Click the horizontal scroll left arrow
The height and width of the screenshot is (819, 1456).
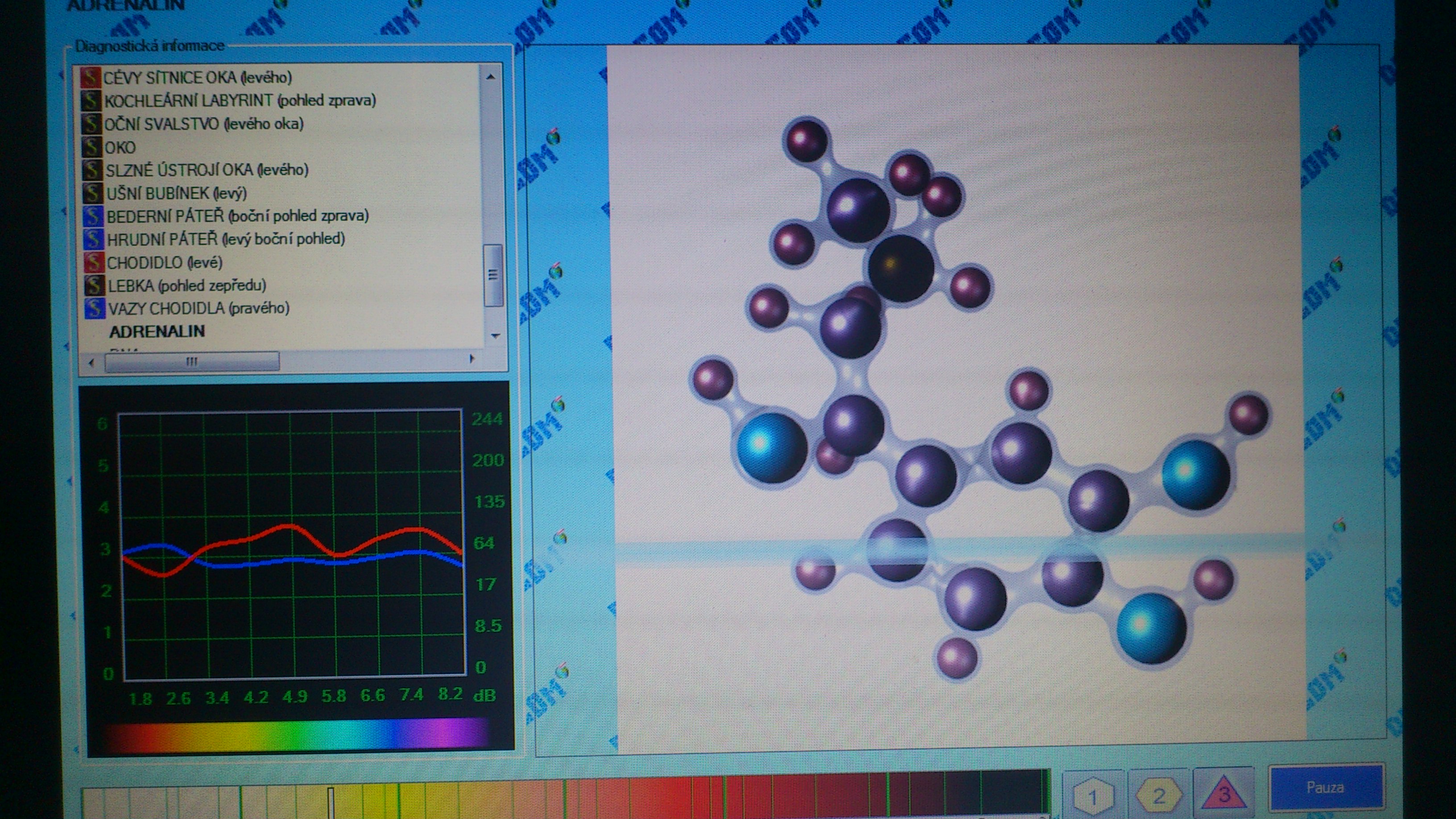[x=91, y=362]
